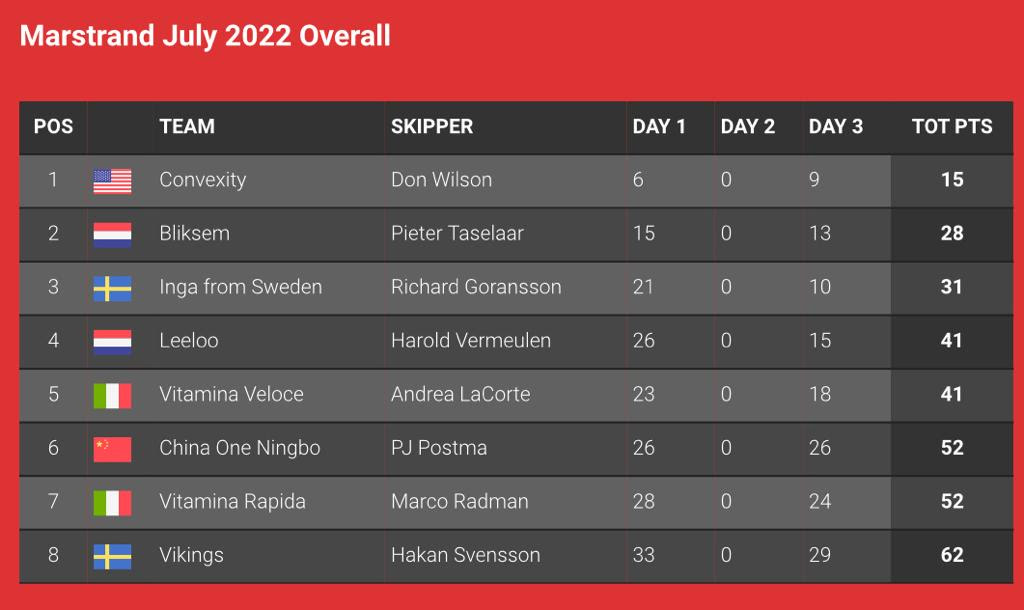The height and width of the screenshot is (610, 1024).
Task: Click the USA flag beside Convexity
Action: pyautogui.click(x=112, y=181)
